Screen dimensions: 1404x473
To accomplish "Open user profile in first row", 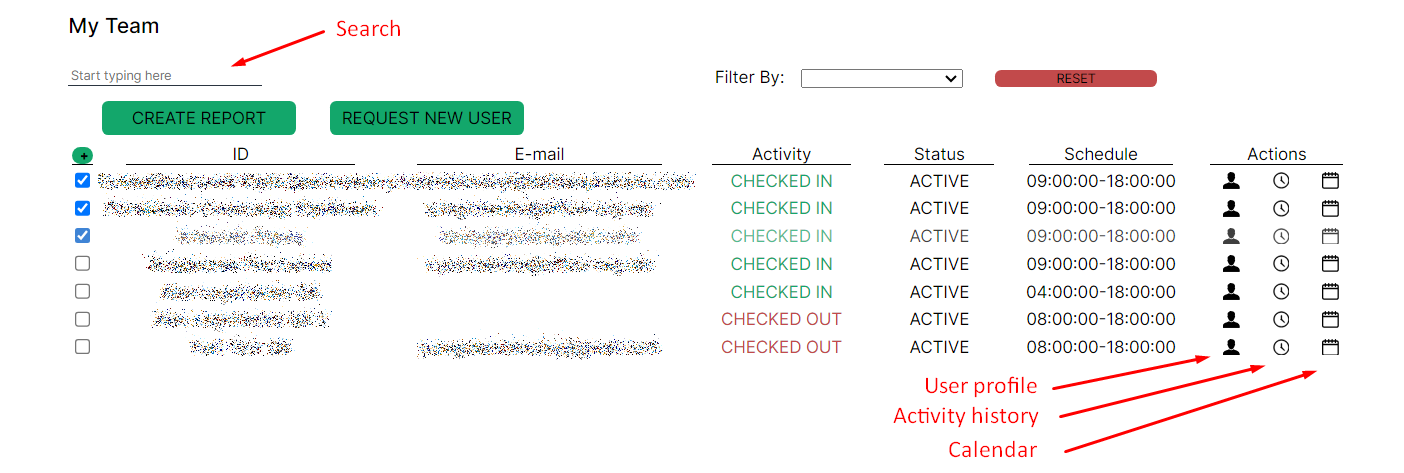I will (x=1231, y=181).
